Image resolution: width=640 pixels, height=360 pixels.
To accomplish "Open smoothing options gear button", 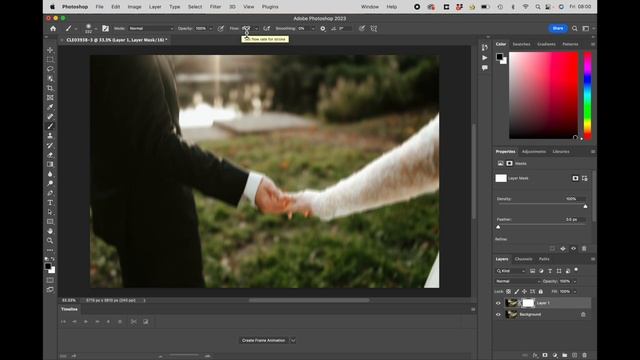I will coord(323,29).
